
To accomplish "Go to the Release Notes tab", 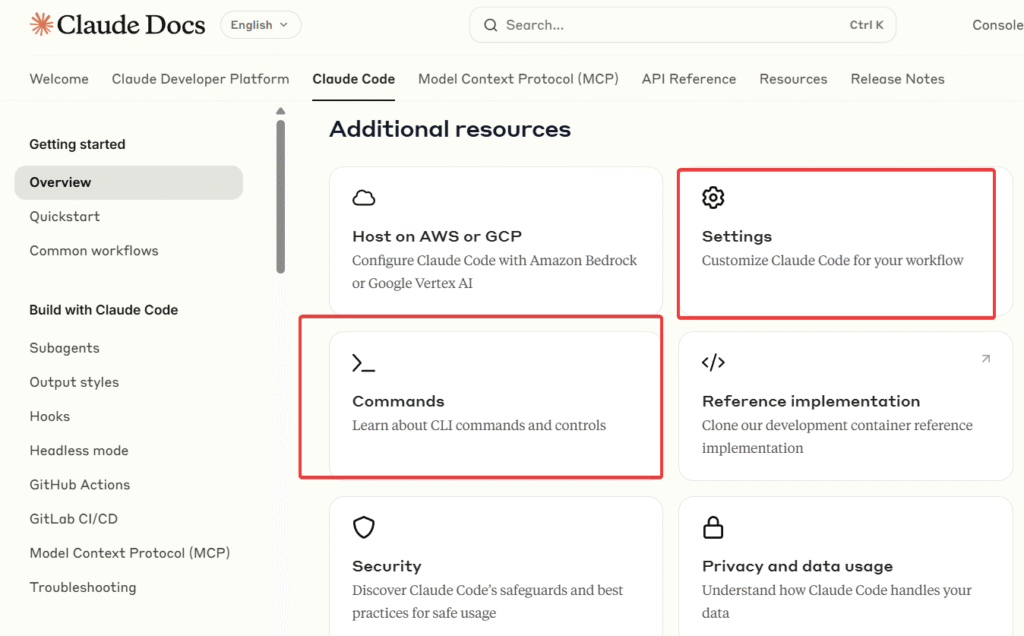I will click(897, 79).
